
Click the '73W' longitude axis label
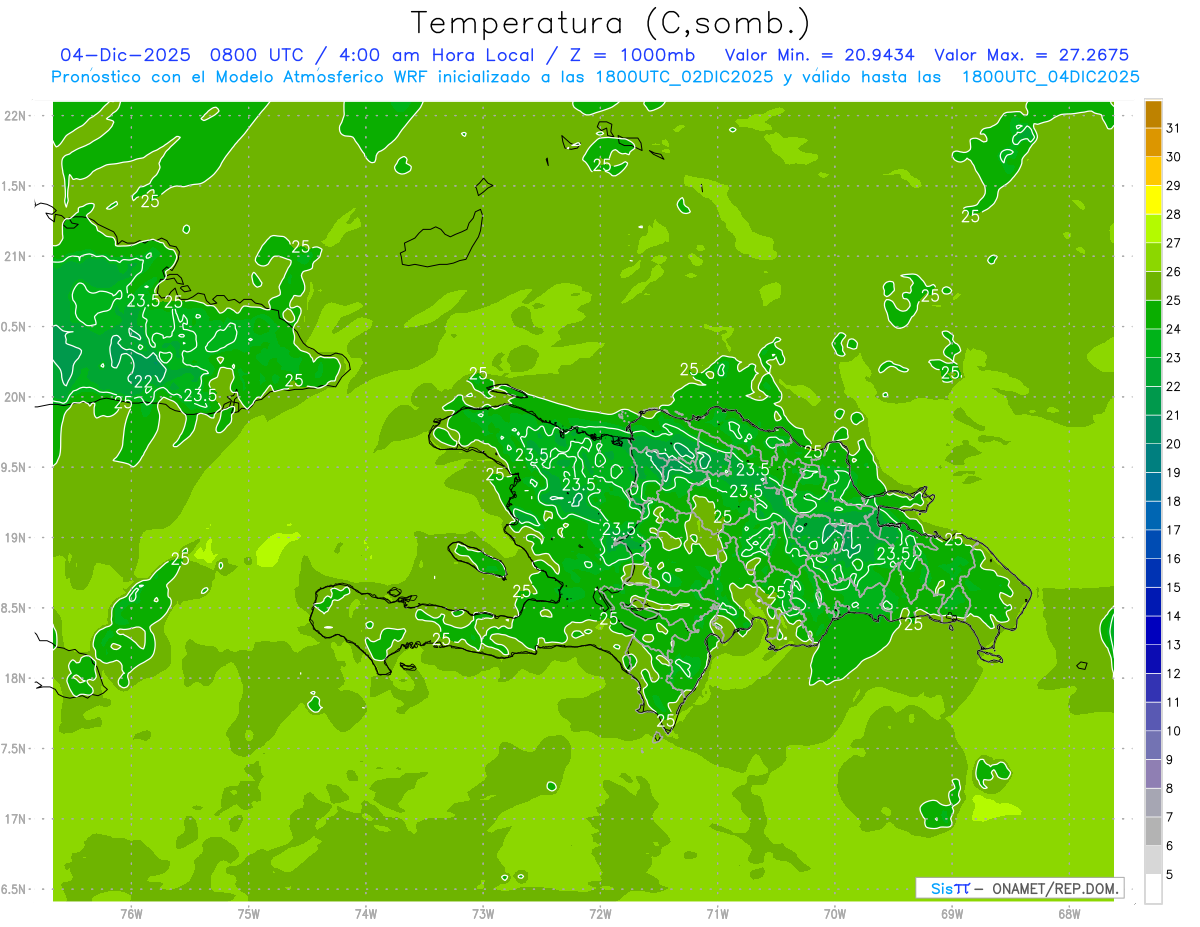click(x=483, y=913)
